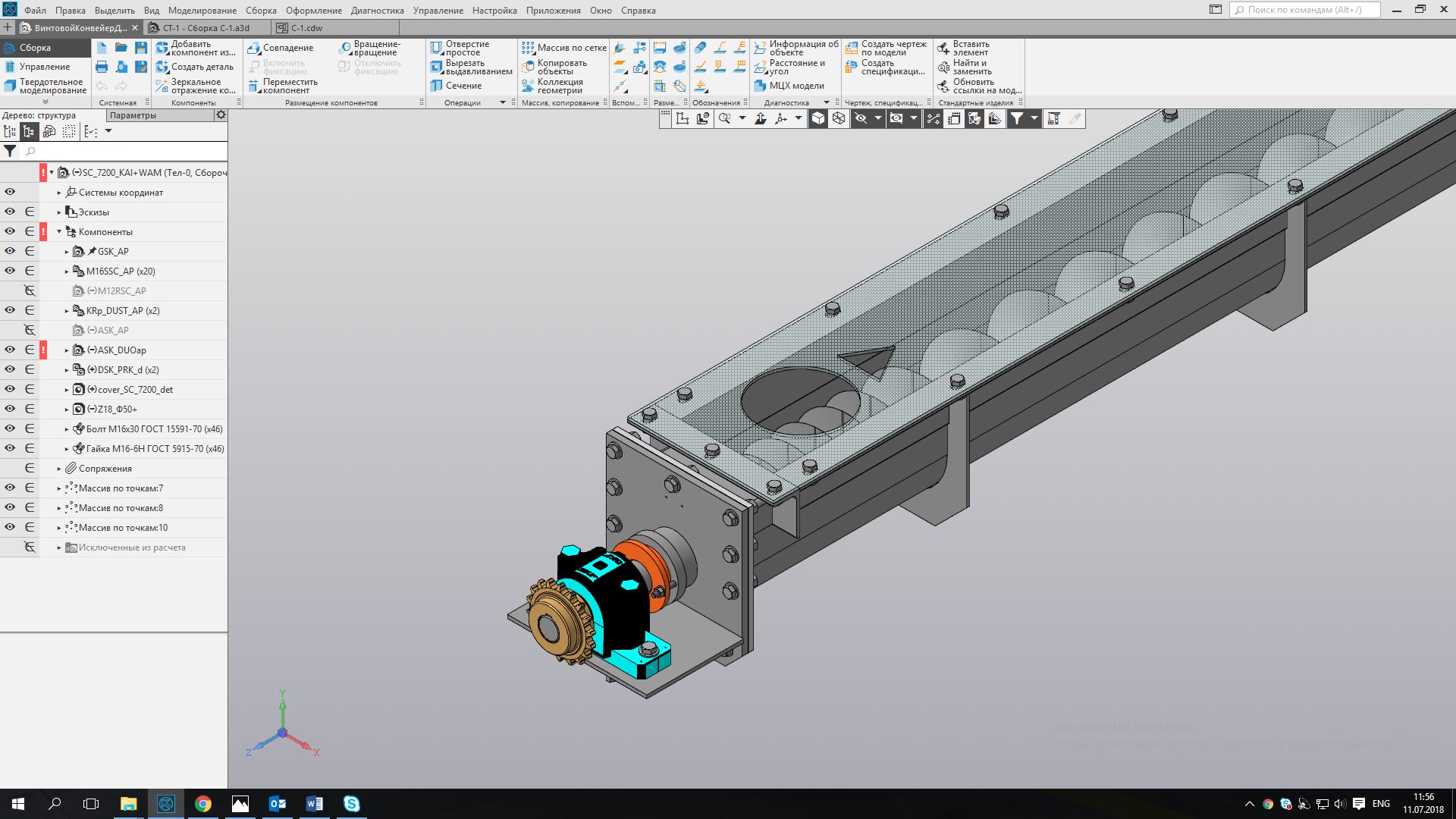
Task: Toggle visibility eye for Массив по точкам:8
Action: pos(10,507)
